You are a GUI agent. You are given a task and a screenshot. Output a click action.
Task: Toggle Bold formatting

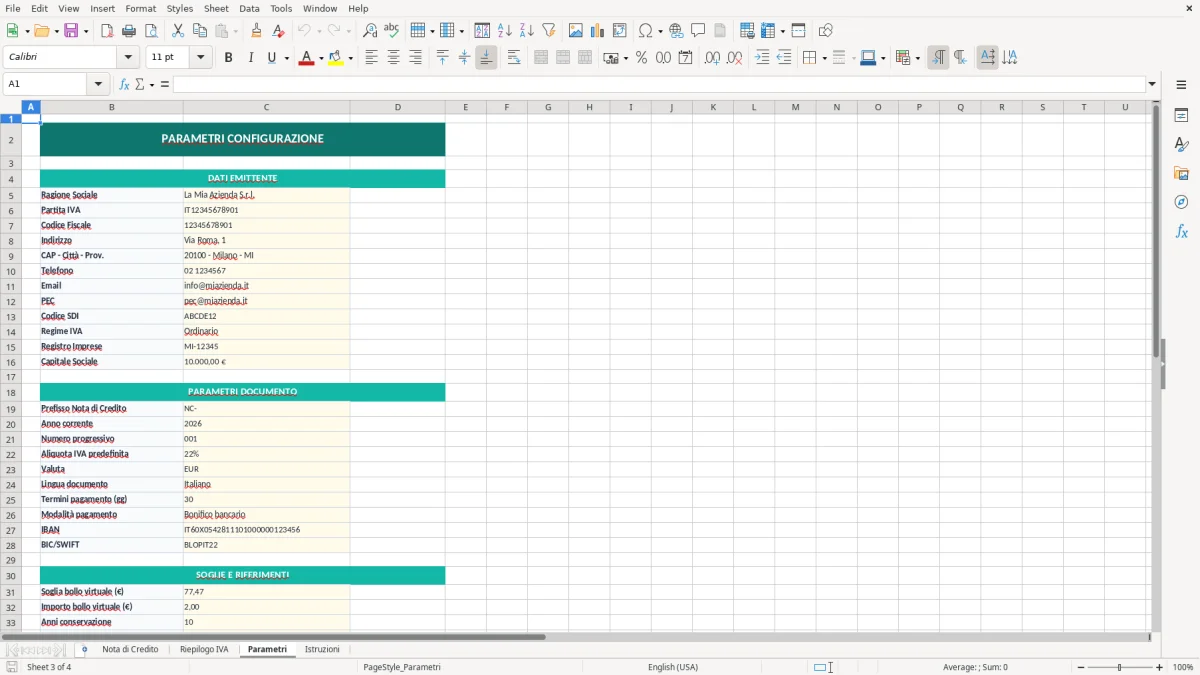[228, 58]
